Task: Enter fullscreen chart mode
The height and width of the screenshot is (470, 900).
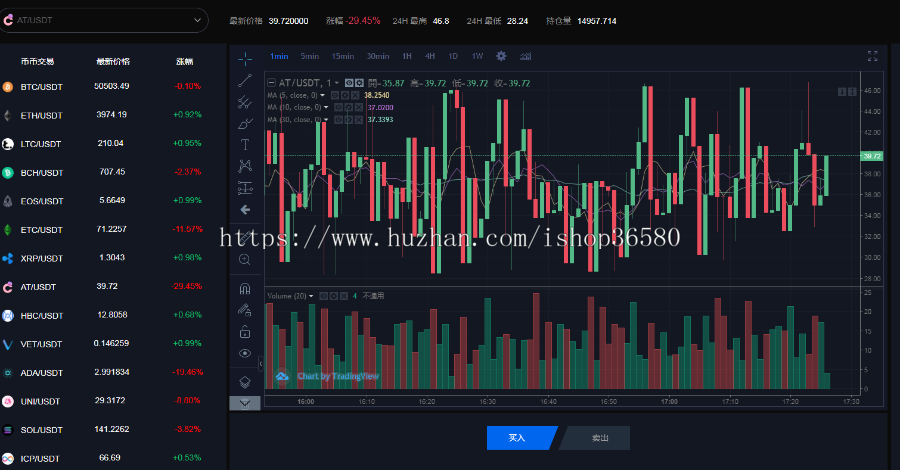Action: (873, 56)
